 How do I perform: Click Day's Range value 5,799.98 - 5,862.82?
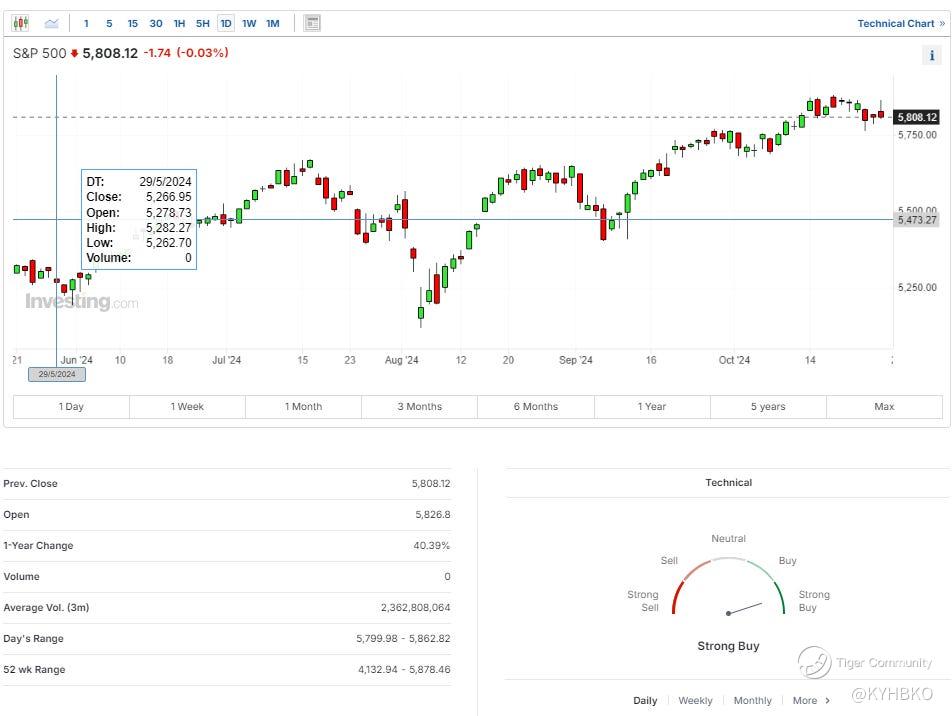pos(403,639)
